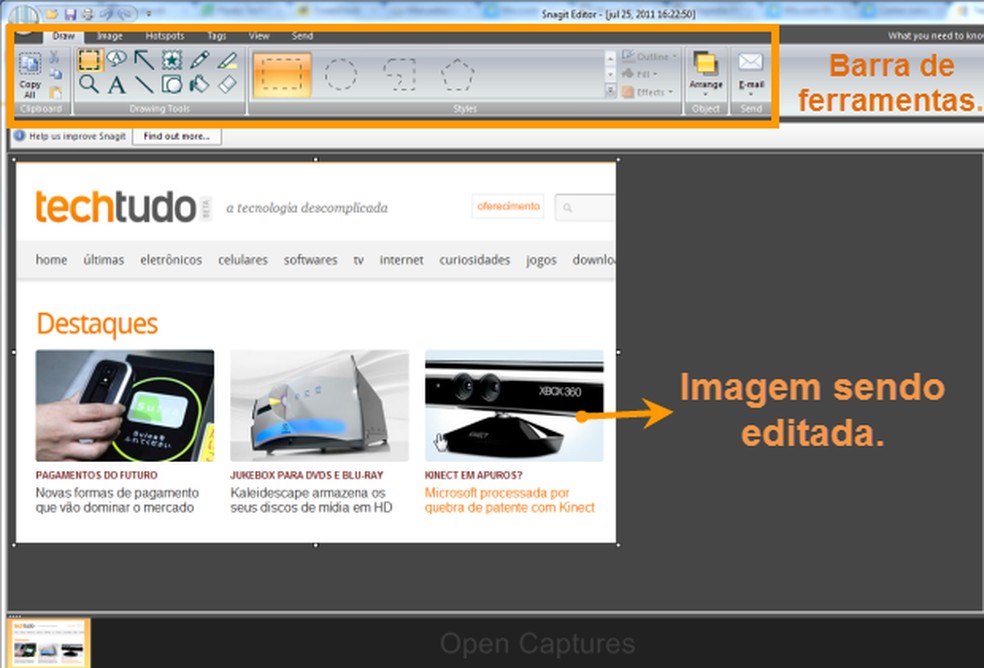Viewport: 984px width, 668px height.
Task: Pick the paint bucket Fill tool
Action: click(197, 84)
